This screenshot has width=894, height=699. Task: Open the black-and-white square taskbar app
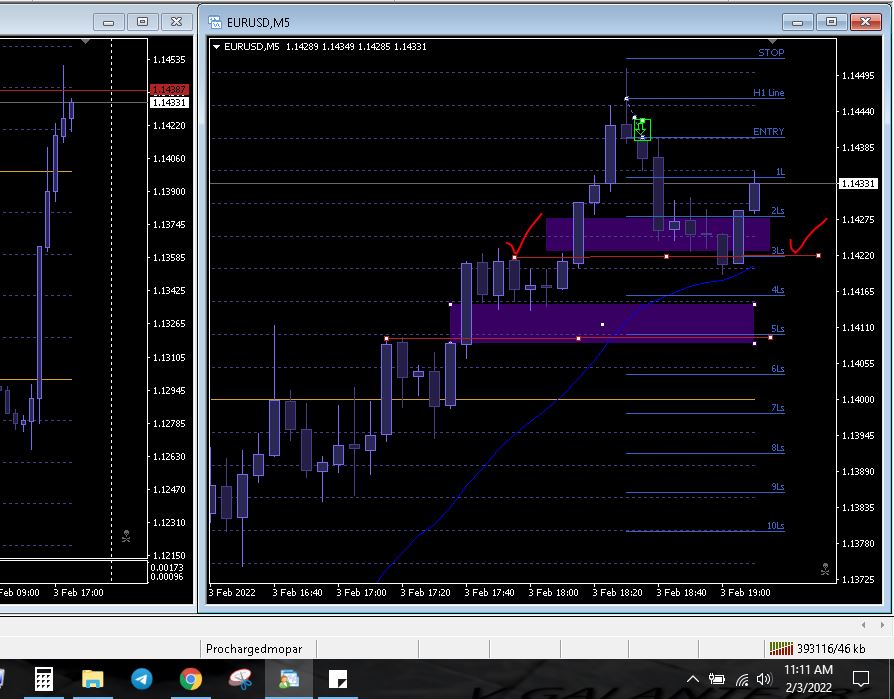click(x=338, y=679)
